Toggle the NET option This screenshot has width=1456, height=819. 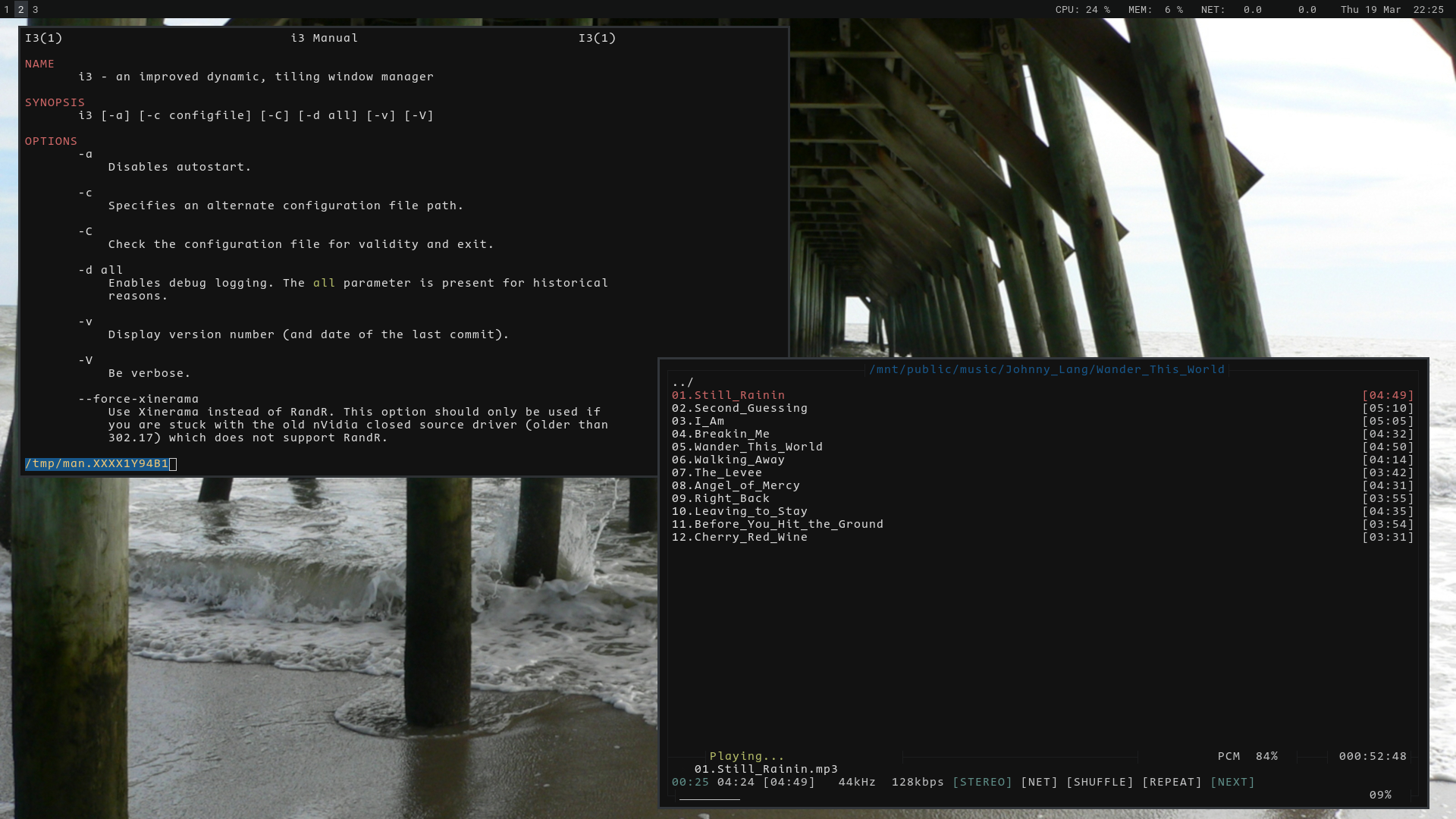pos(1039,782)
